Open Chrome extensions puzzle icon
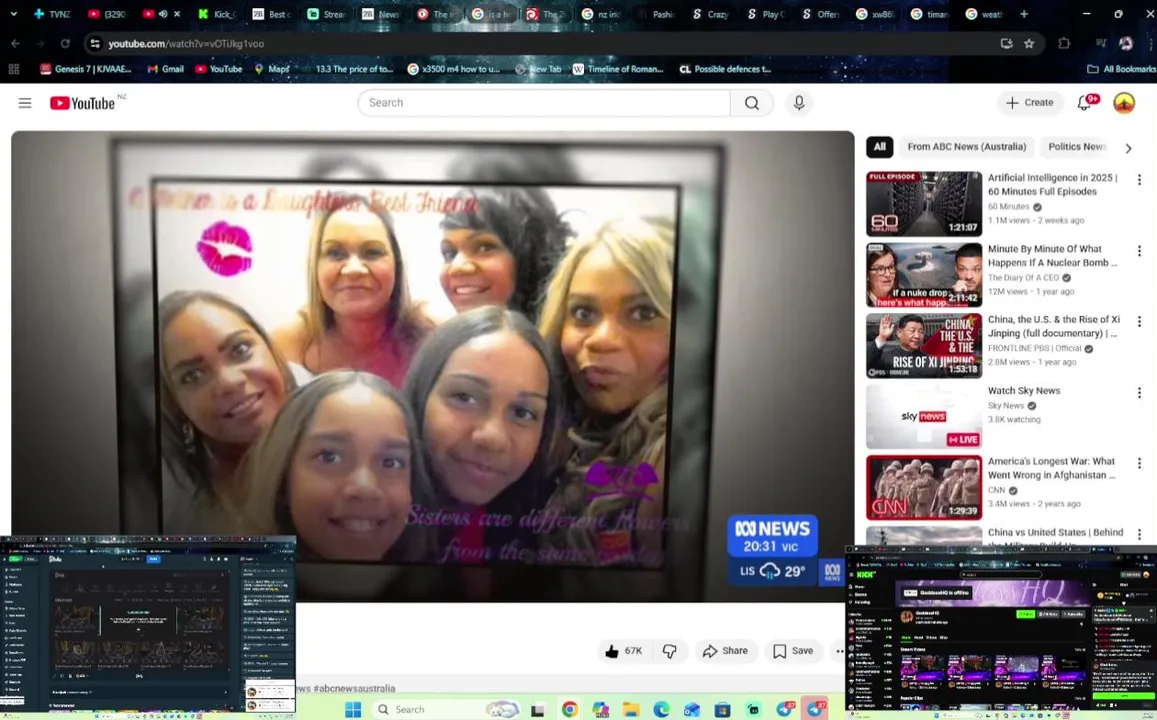The width and height of the screenshot is (1157, 720). 1063,44
